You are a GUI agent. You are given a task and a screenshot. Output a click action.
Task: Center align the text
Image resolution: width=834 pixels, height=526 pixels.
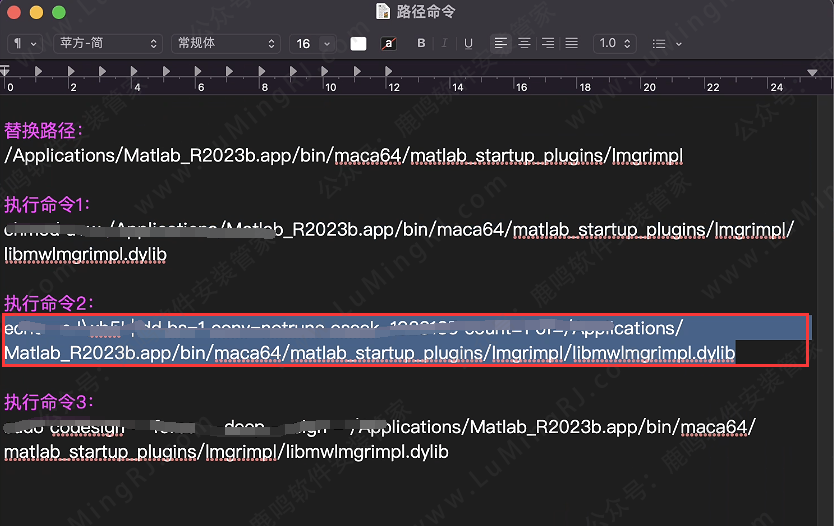[x=525, y=43]
